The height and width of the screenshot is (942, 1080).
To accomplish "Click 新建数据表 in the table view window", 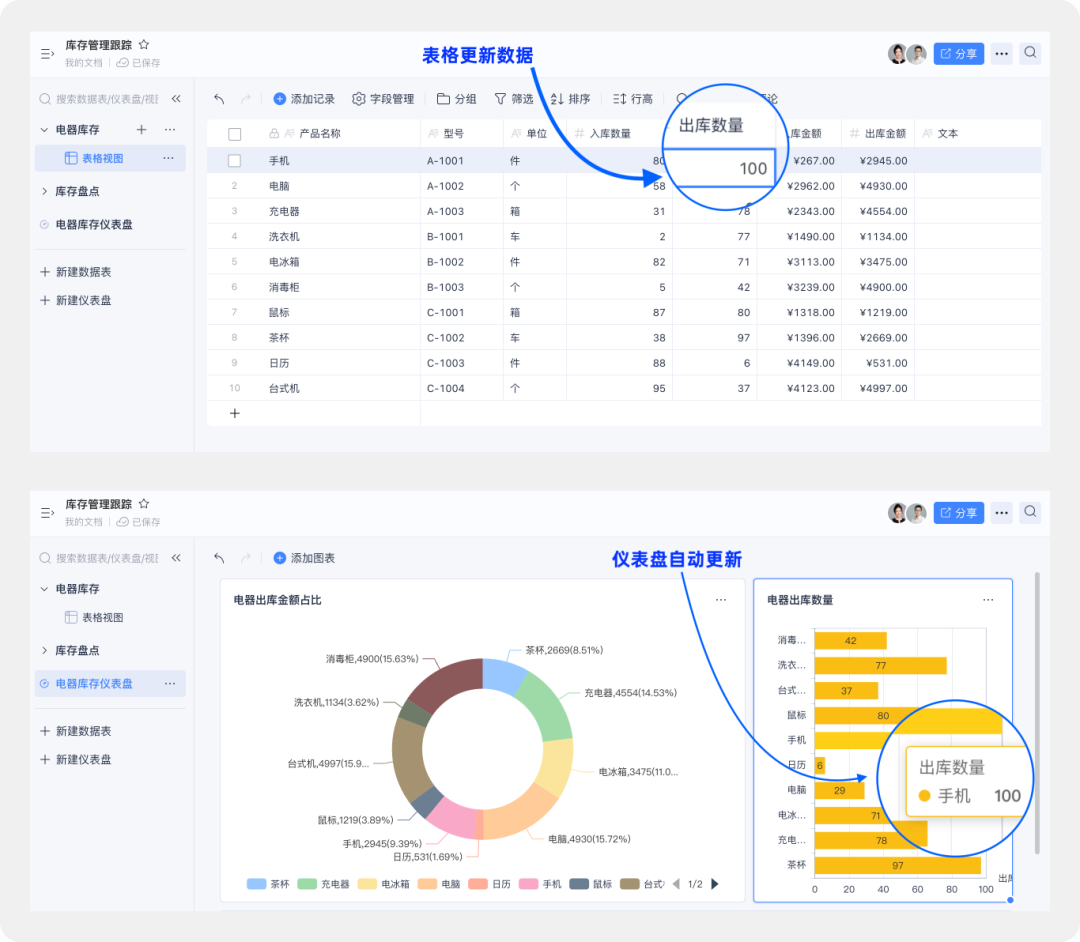I will tap(83, 272).
